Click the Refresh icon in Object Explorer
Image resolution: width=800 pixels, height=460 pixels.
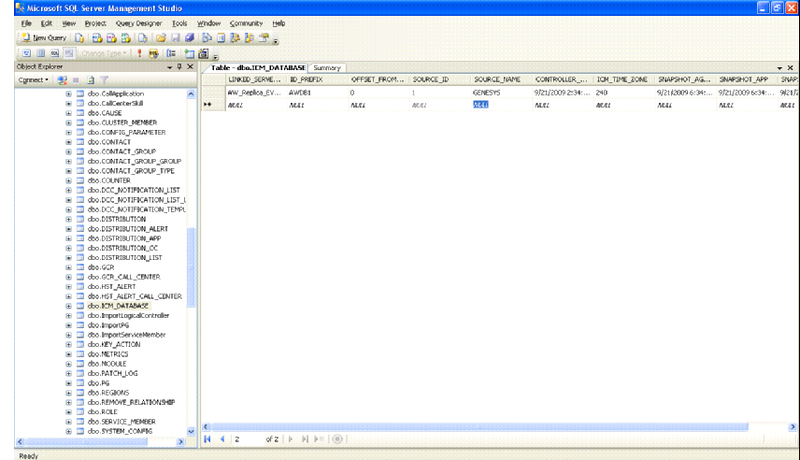(90, 79)
